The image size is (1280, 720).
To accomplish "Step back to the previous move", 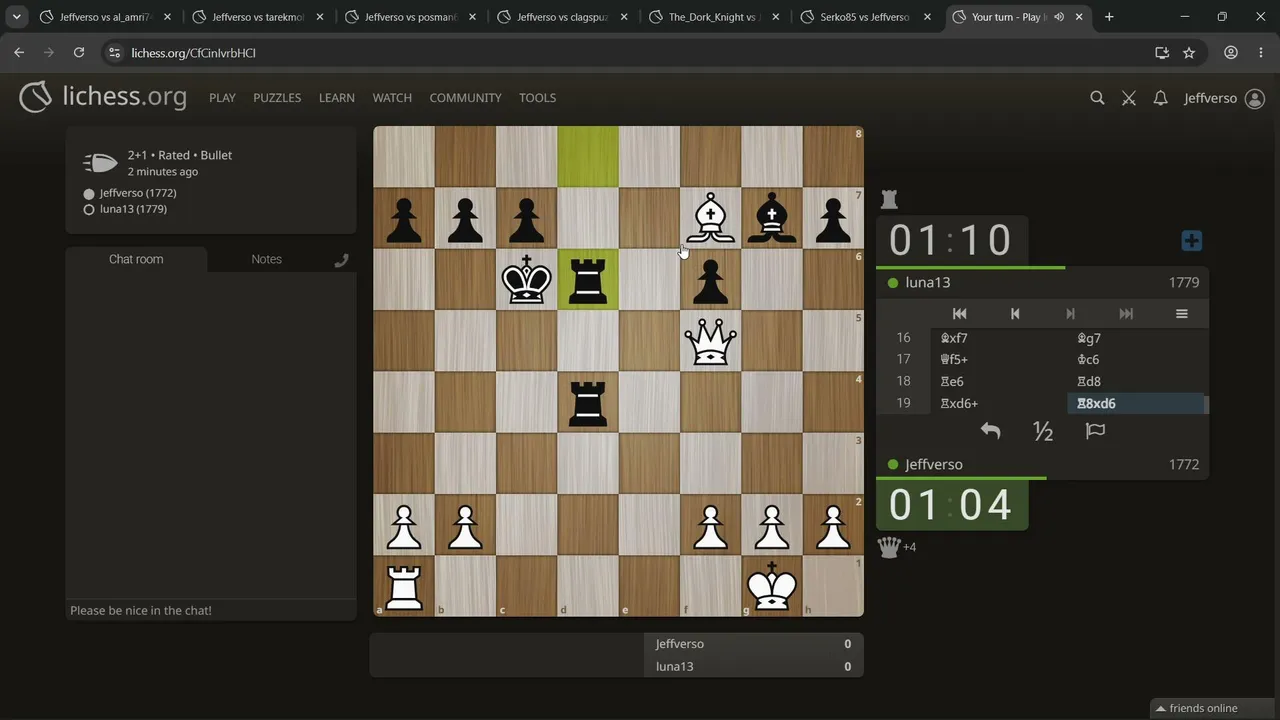I will (x=1015, y=314).
